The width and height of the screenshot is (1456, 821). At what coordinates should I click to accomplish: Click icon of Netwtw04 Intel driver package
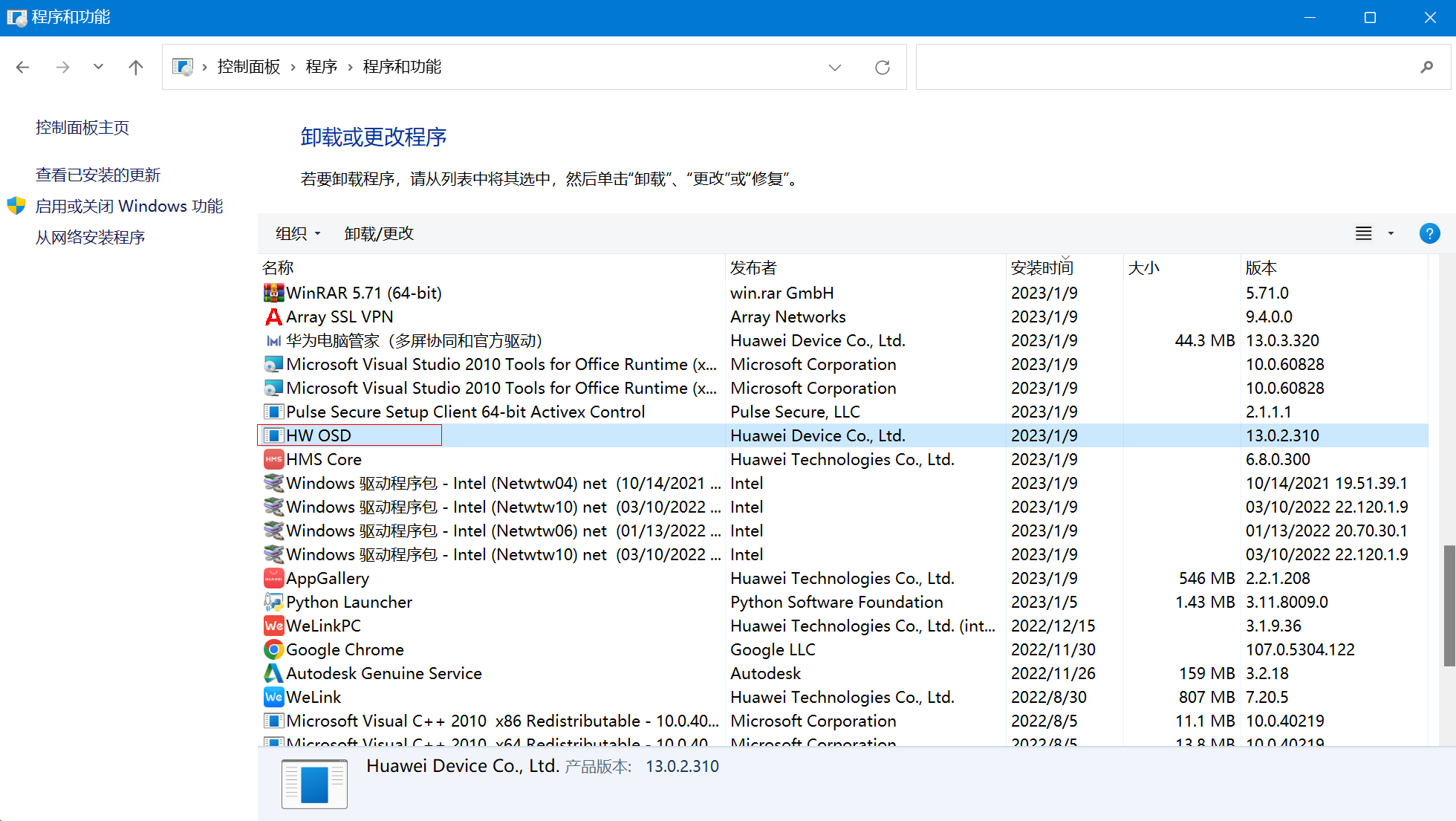(x=273, y=483)
